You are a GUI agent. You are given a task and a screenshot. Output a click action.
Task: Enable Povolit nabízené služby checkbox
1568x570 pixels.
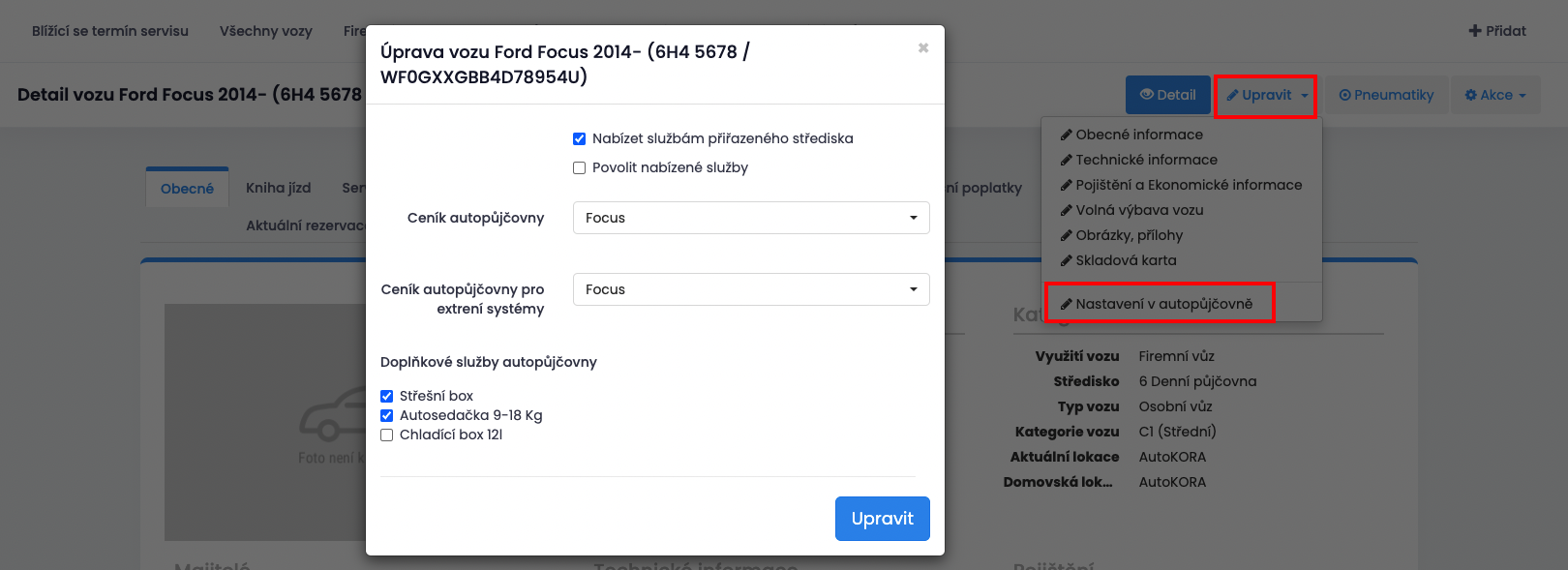(580, 167)
